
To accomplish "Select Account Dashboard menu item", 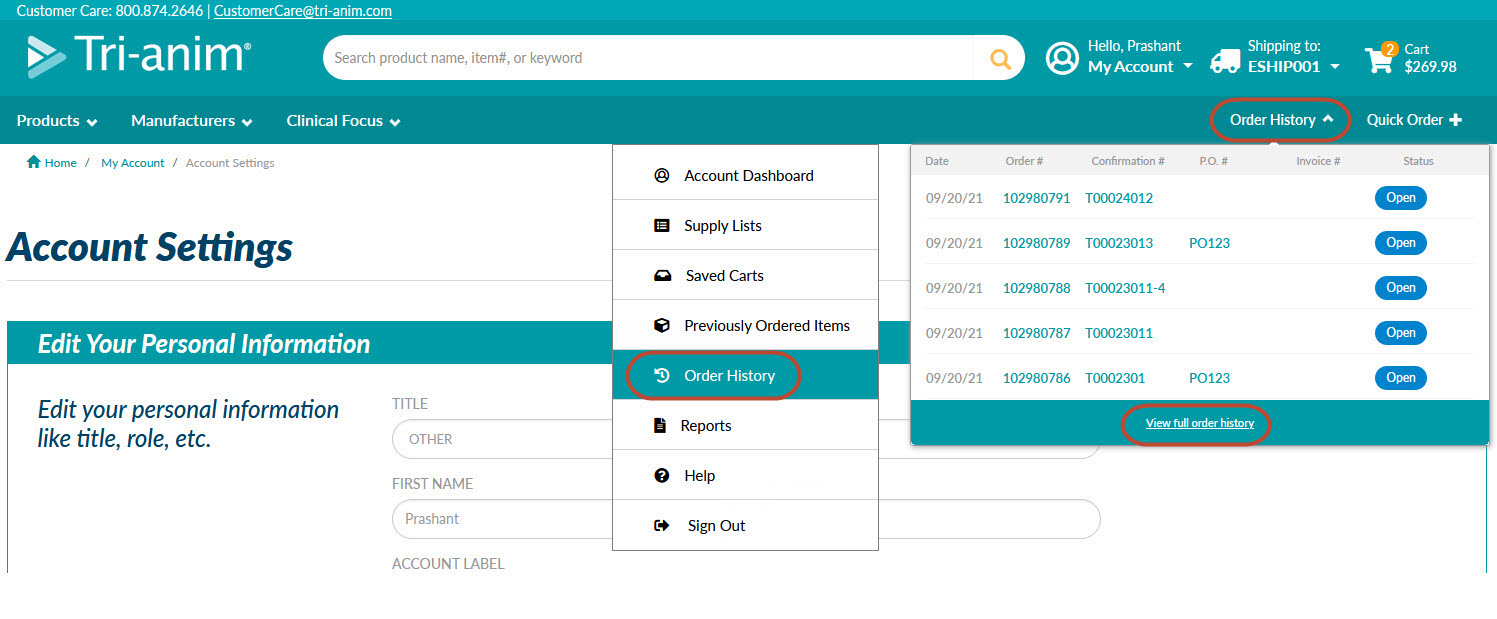I will (745, 175).
